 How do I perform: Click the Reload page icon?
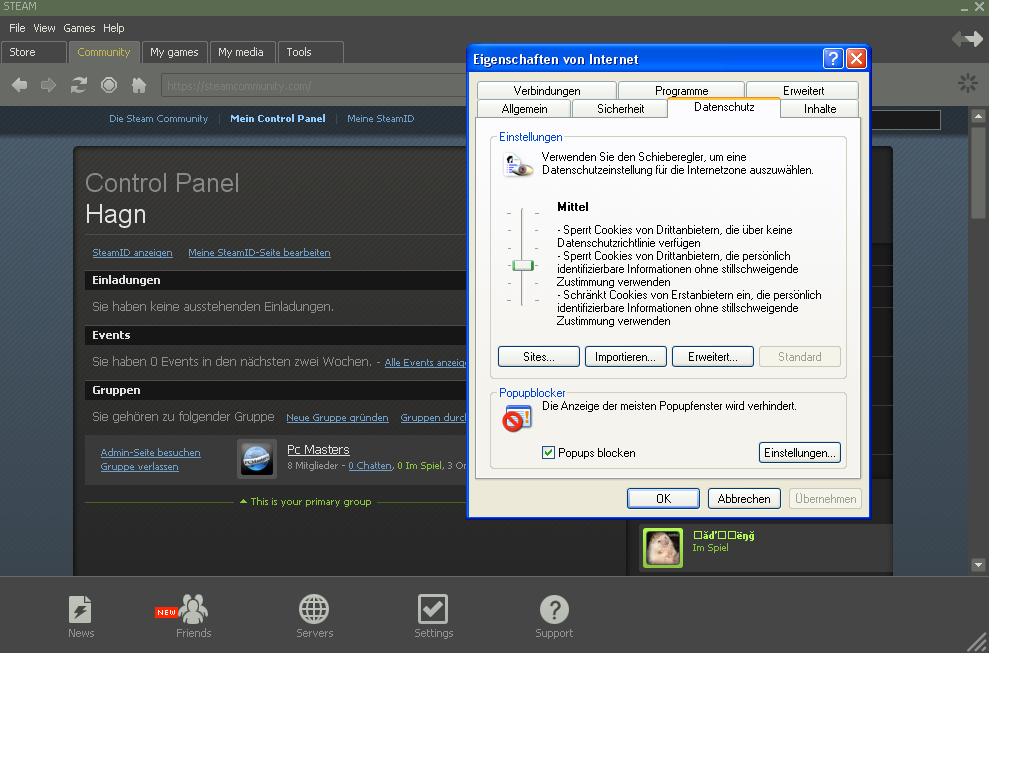(x=78, y=85)
